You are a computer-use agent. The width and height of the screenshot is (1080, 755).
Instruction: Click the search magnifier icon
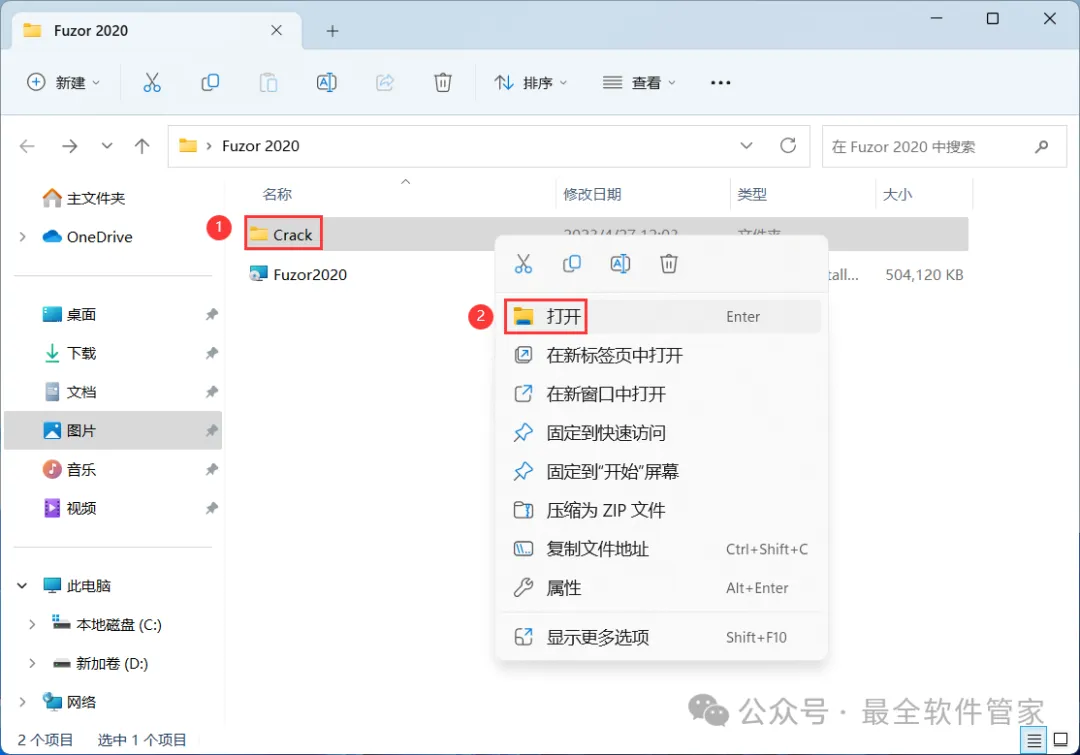tap(1041, 146)
